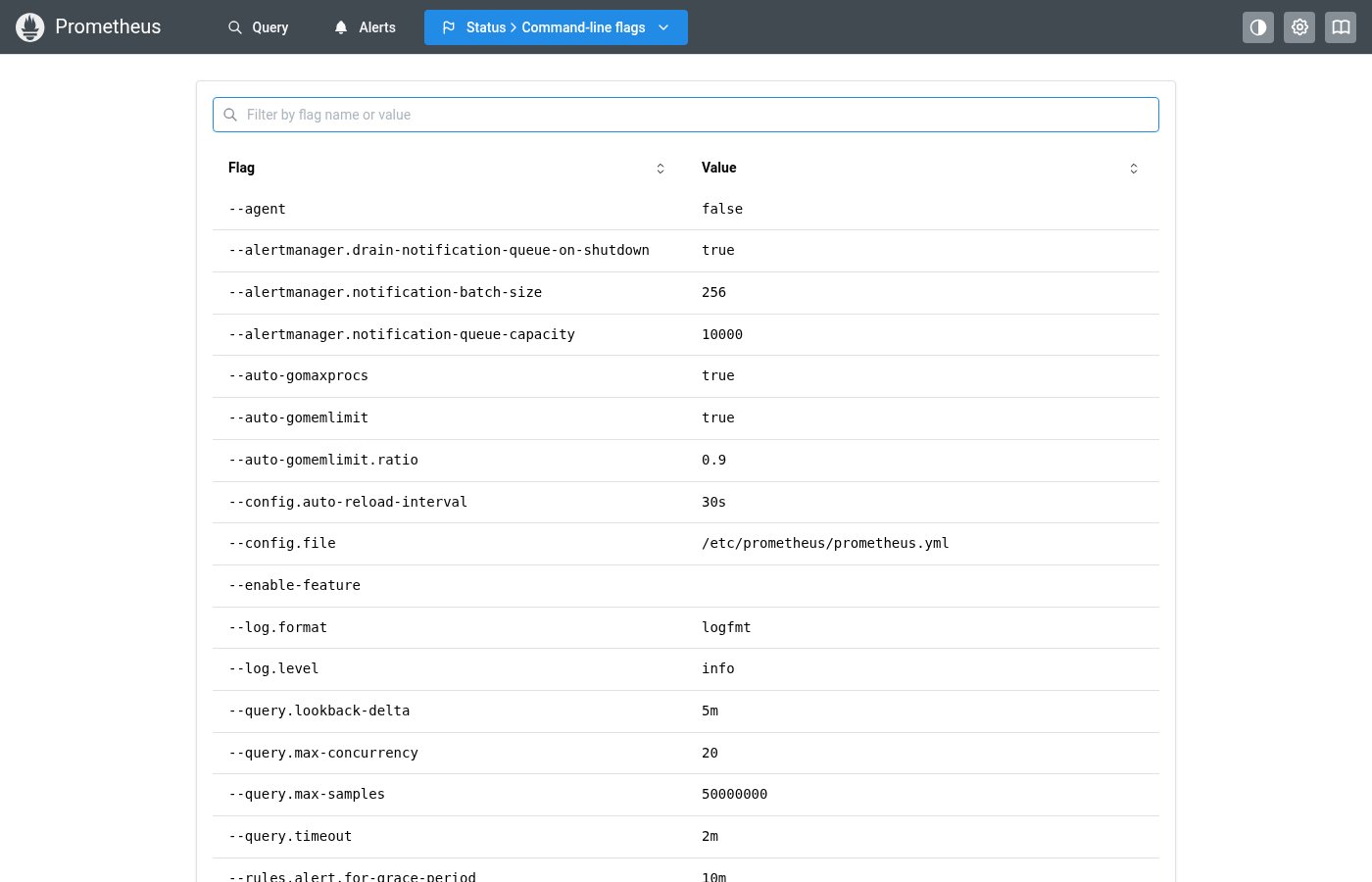Screen dimensions: 1372x882
Task: Click the --auto-gomemlimit.ratio flag
Action: point(323,460)
